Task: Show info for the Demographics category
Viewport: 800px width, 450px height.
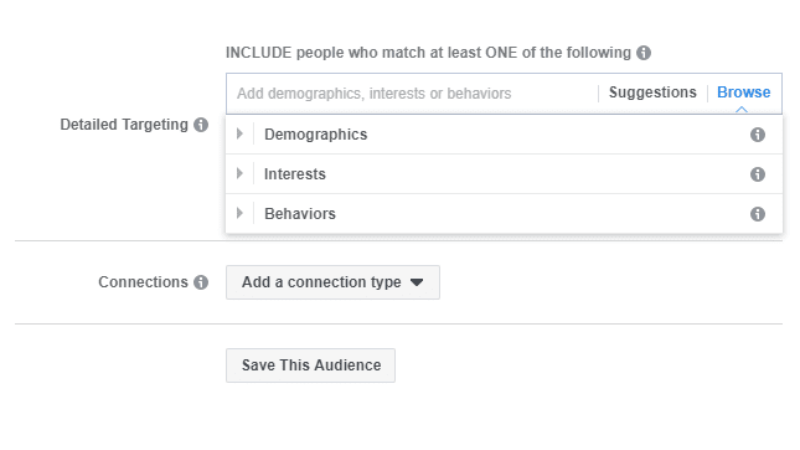Action: coord(757,135)
